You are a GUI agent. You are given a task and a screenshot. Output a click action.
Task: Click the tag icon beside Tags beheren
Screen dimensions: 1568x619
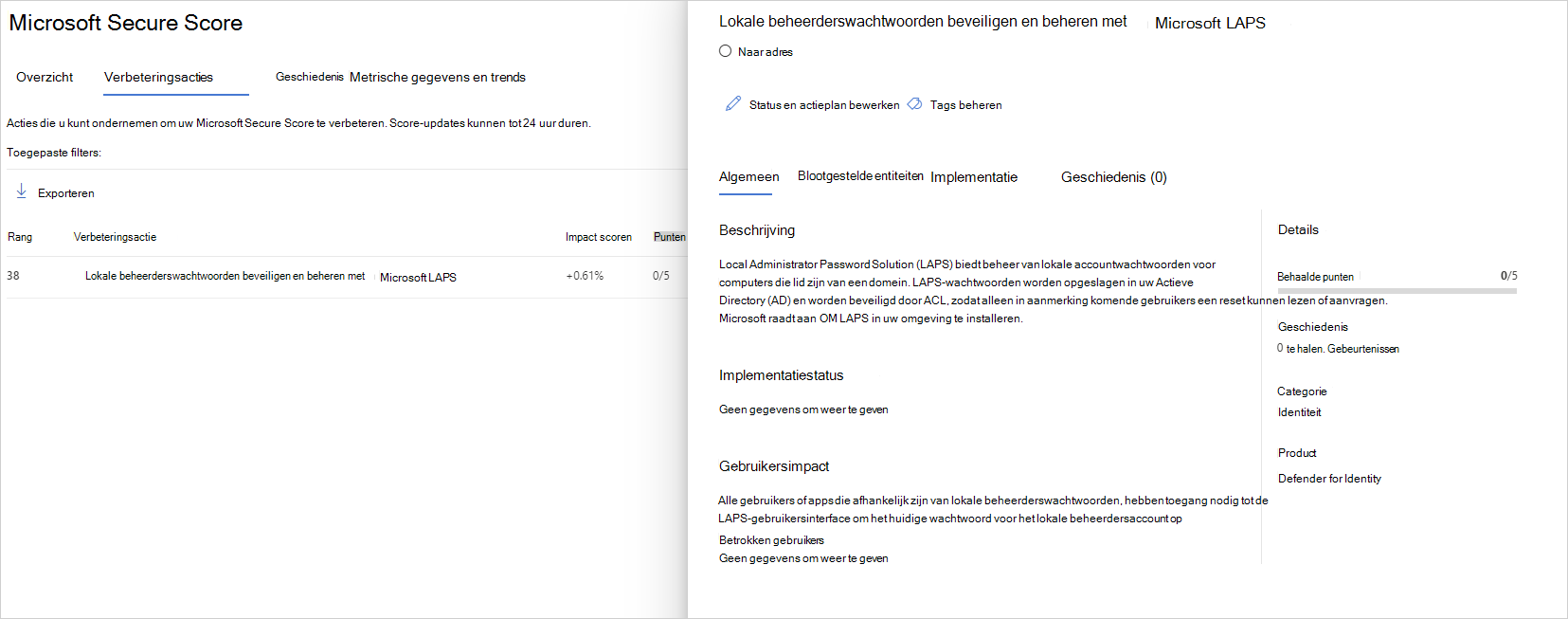tap(914, 104)
